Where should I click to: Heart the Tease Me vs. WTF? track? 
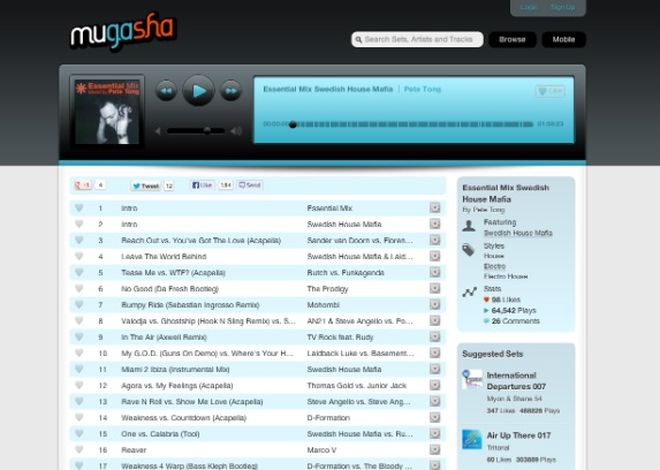(79, 272)
